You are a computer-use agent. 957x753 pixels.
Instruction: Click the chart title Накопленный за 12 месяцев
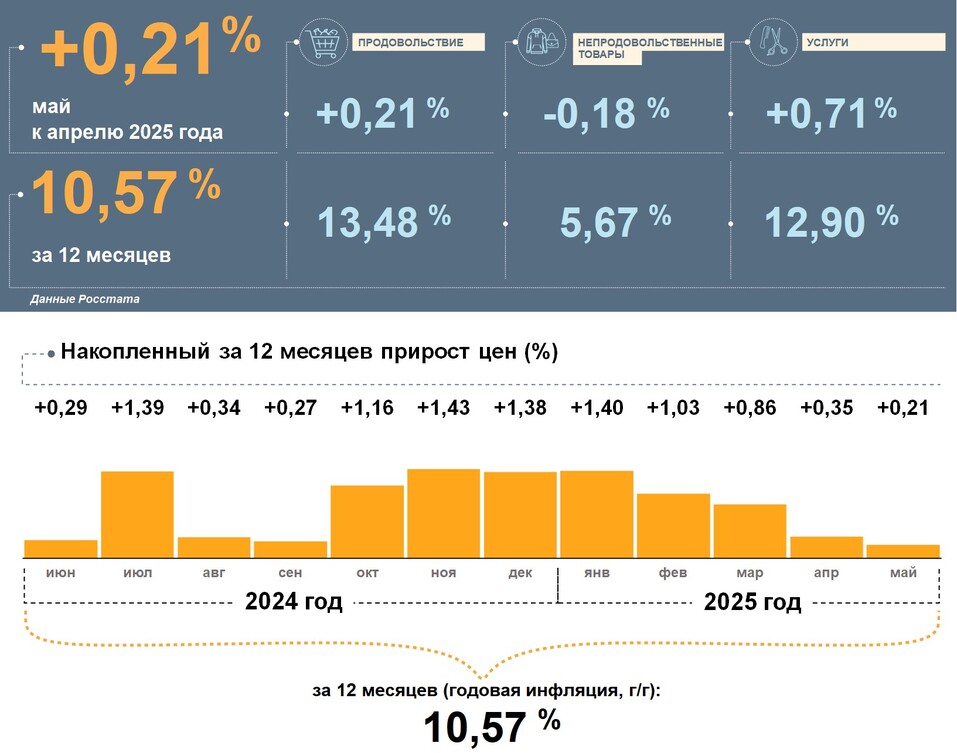309,352
